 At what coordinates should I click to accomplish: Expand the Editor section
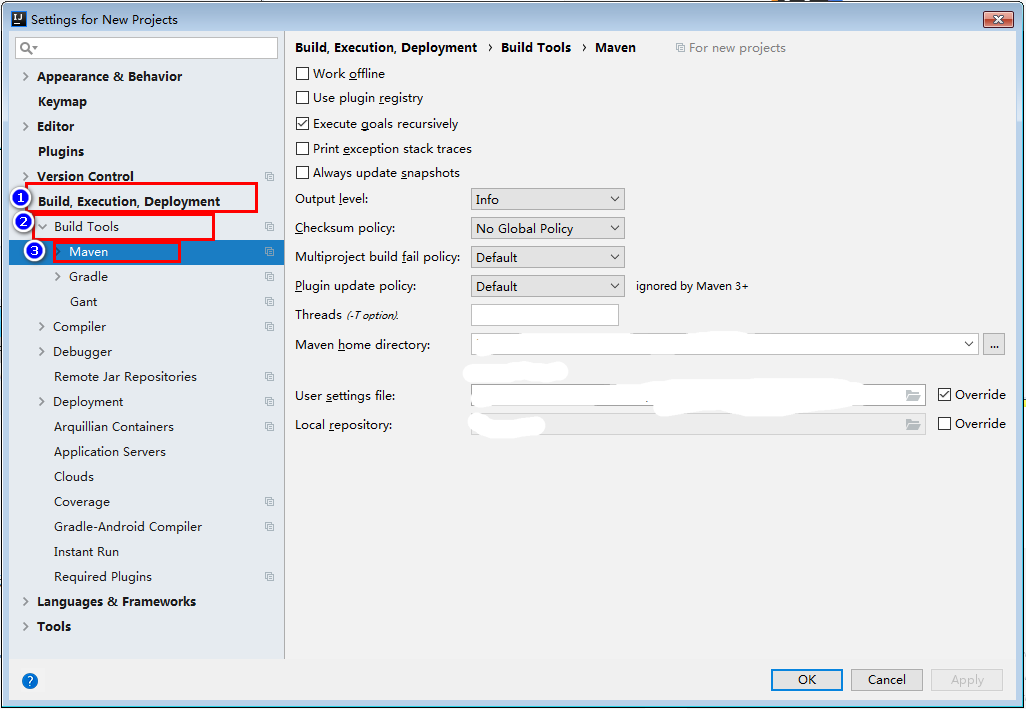point(26,126)
